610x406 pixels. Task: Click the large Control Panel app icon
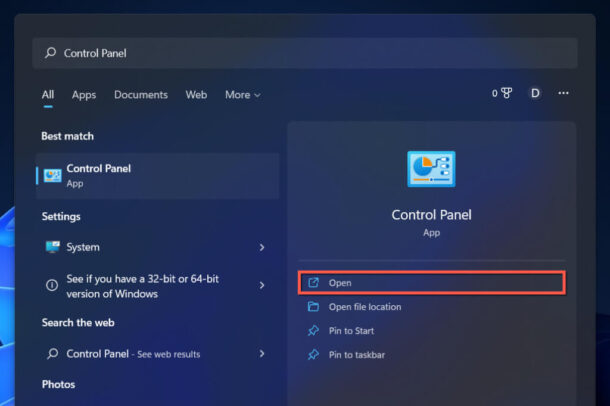pyautogui.click(x=431, y=169)
